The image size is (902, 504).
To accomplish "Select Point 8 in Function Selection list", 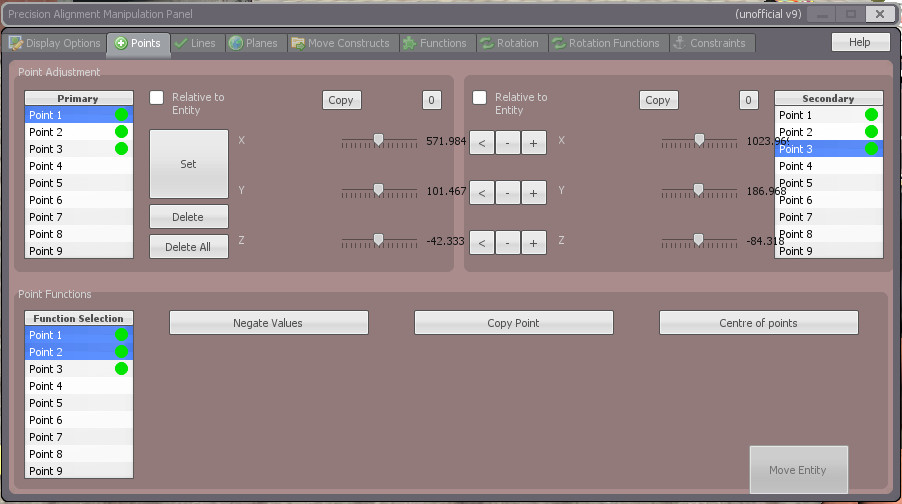I will click(79, 454).
